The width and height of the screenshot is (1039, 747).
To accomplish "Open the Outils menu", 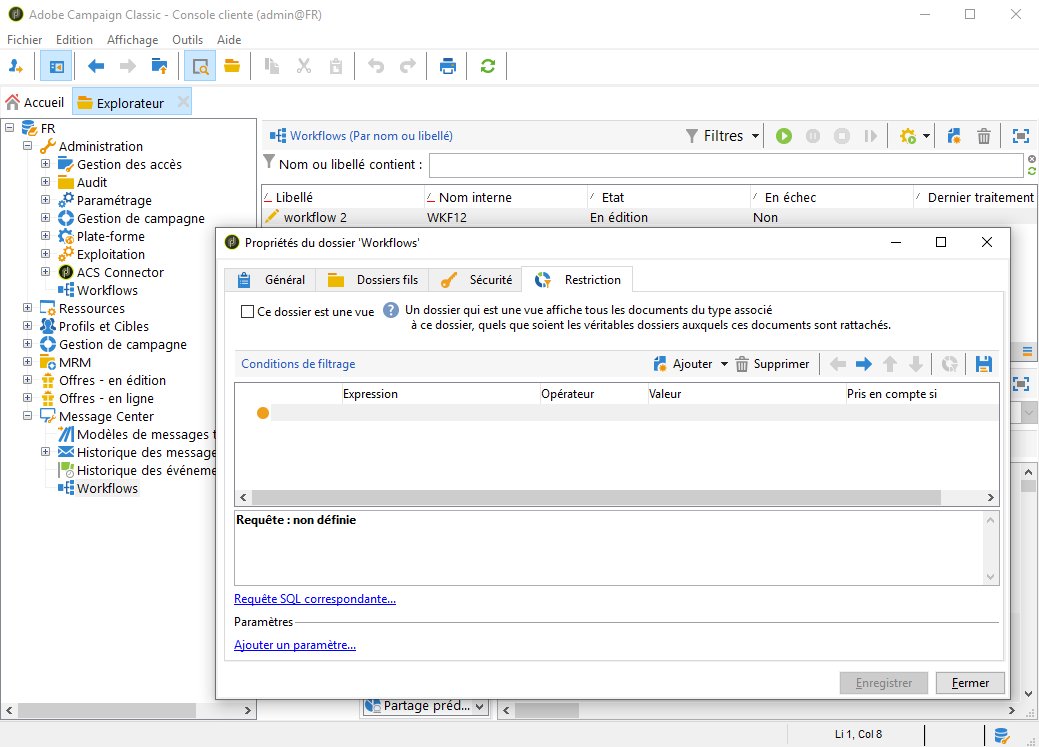I will pos(188,40).
